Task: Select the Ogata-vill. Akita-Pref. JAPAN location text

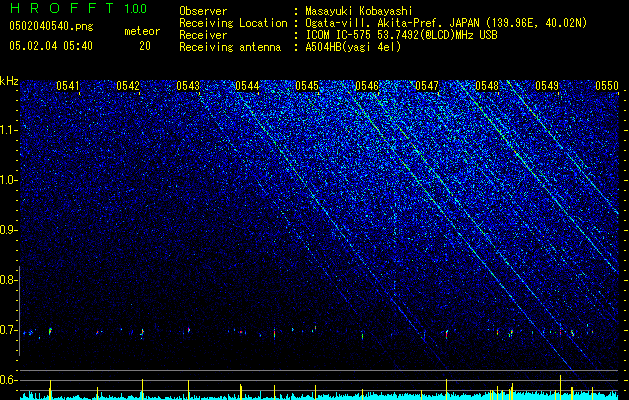Action: coord(446,23)
